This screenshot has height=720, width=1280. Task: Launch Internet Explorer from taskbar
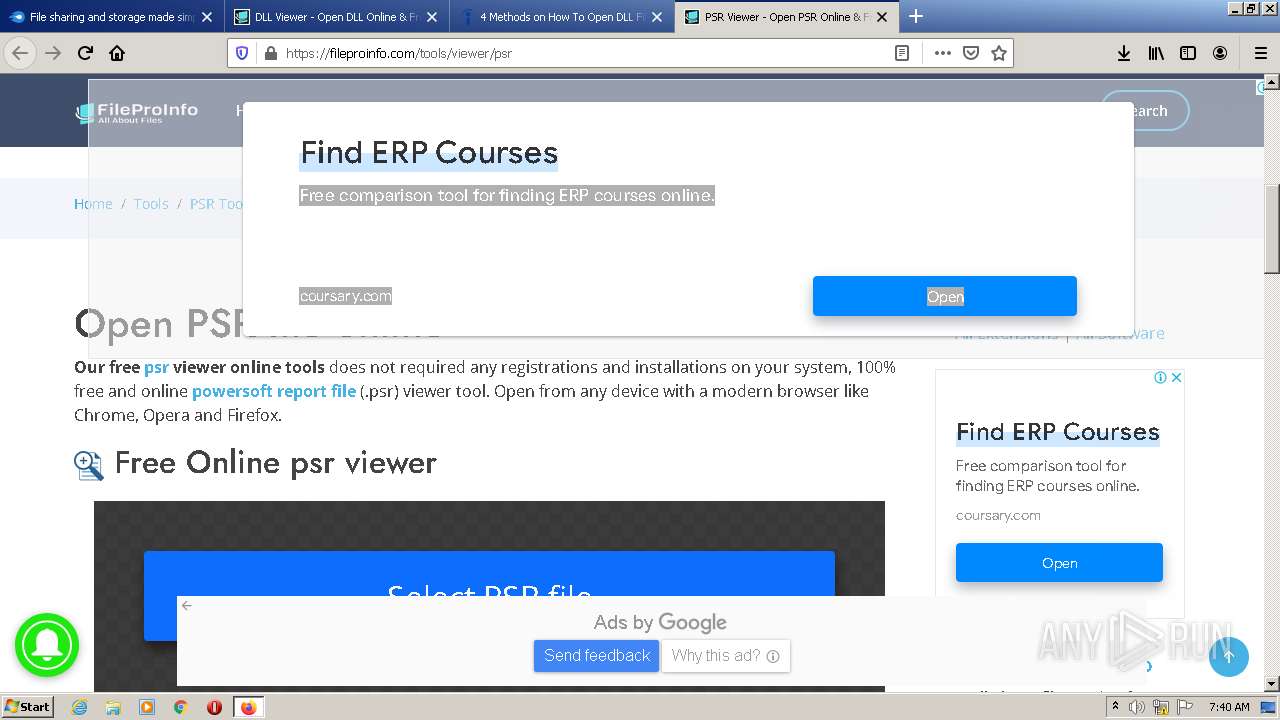79,707
